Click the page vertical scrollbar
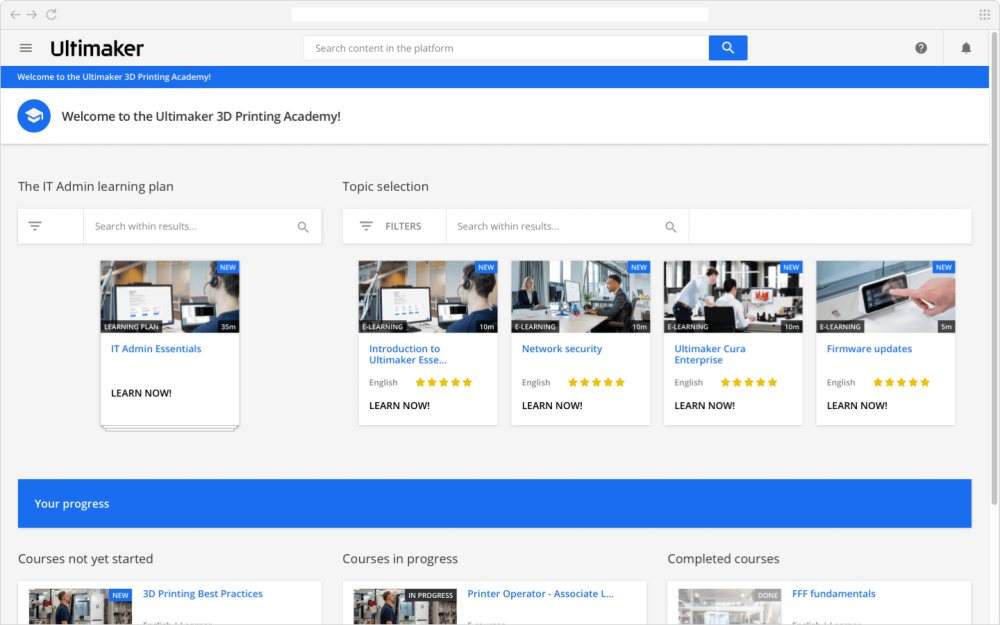This screenshot has width=1000, height=625. [994, 268]
